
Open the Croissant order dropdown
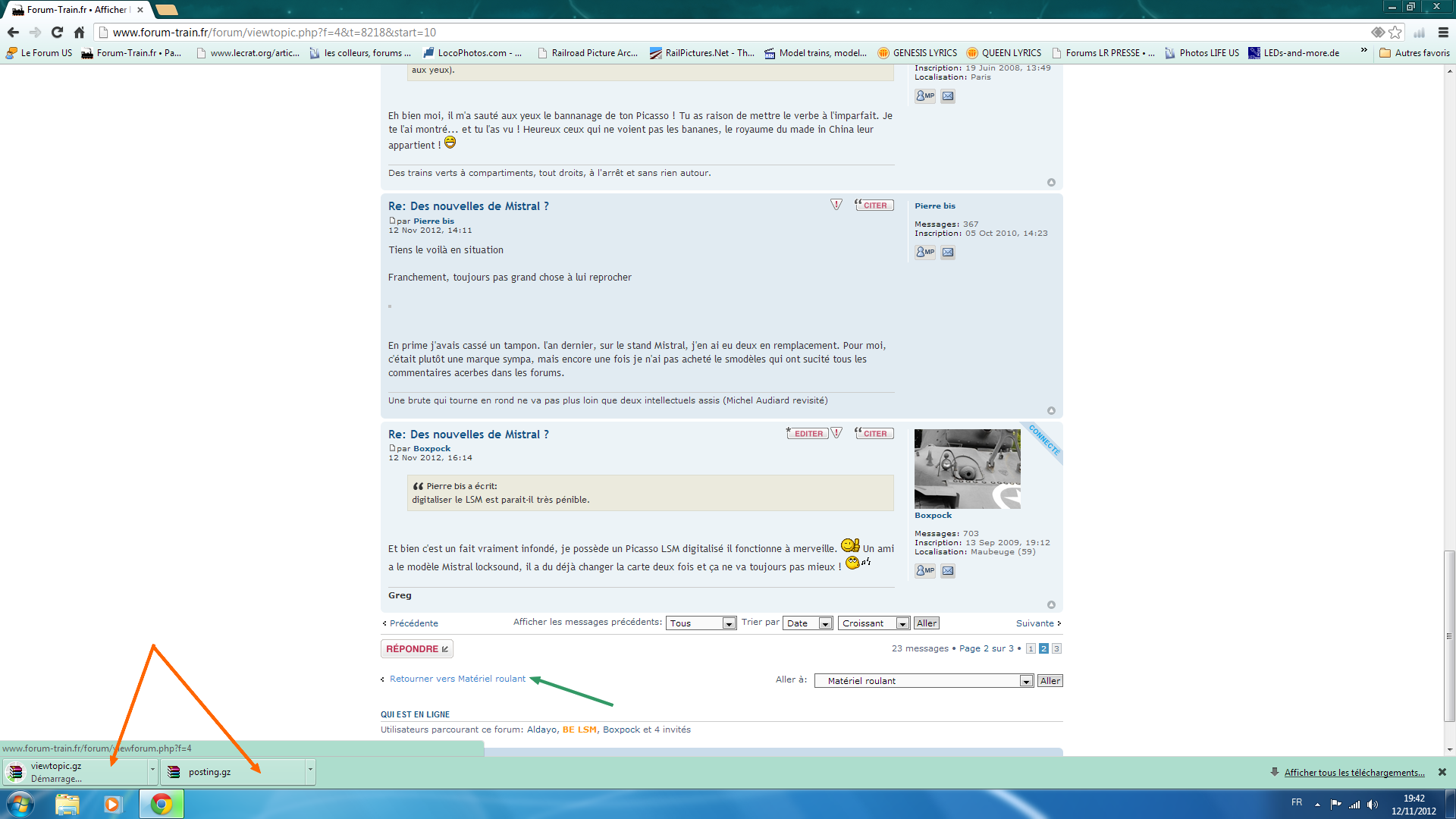tap(874, 623)
